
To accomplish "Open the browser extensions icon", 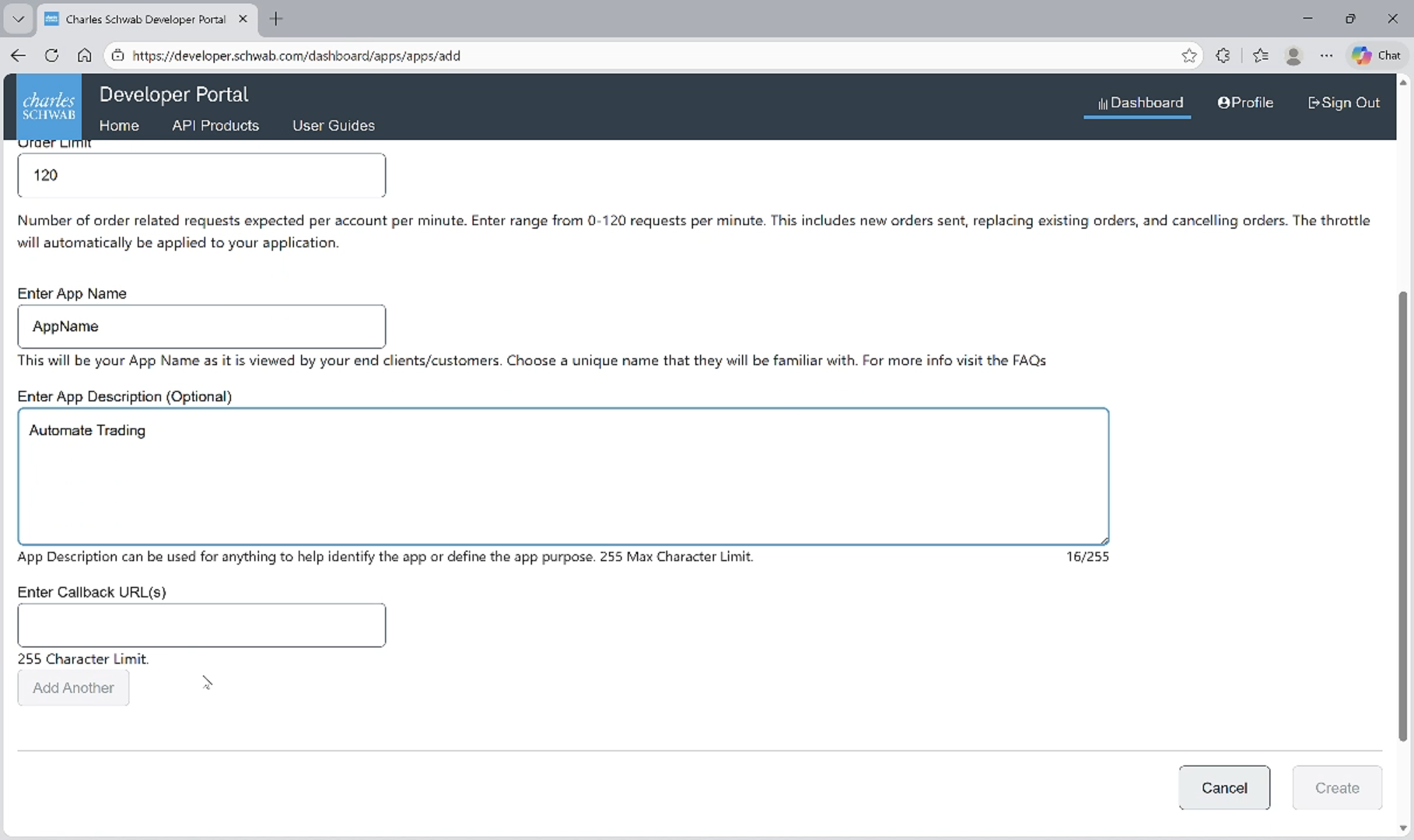I will tap(1223, 55).
